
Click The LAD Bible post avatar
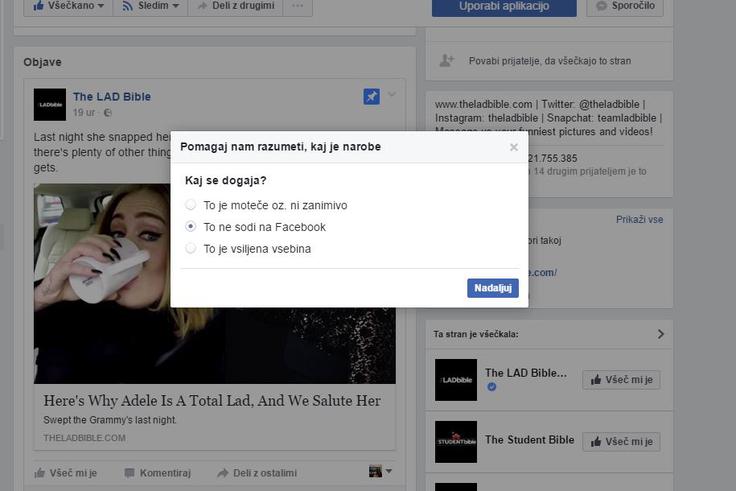tap(50, 104)
